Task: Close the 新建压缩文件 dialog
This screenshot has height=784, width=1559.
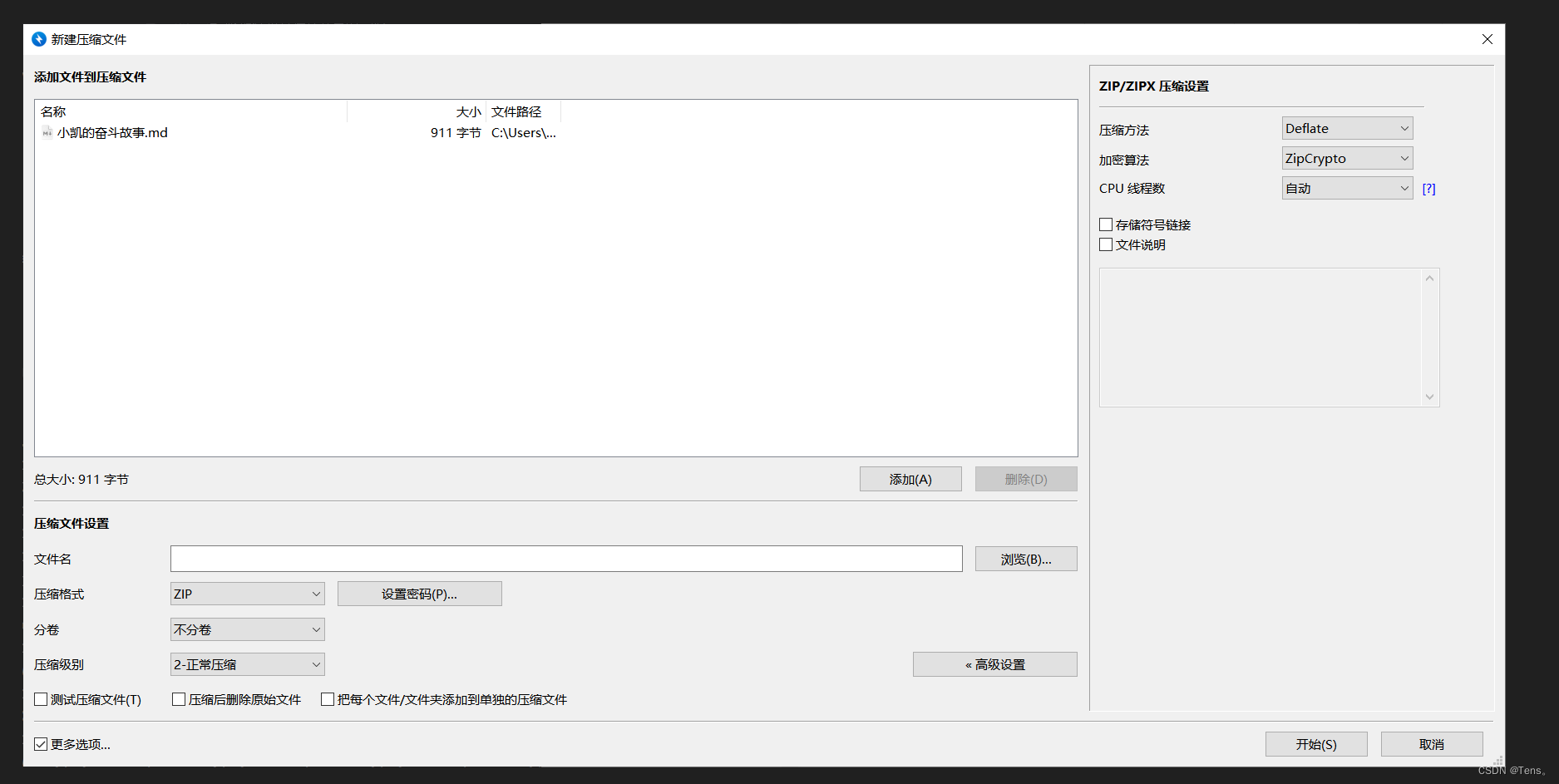Action: (x=1487, y=39)
